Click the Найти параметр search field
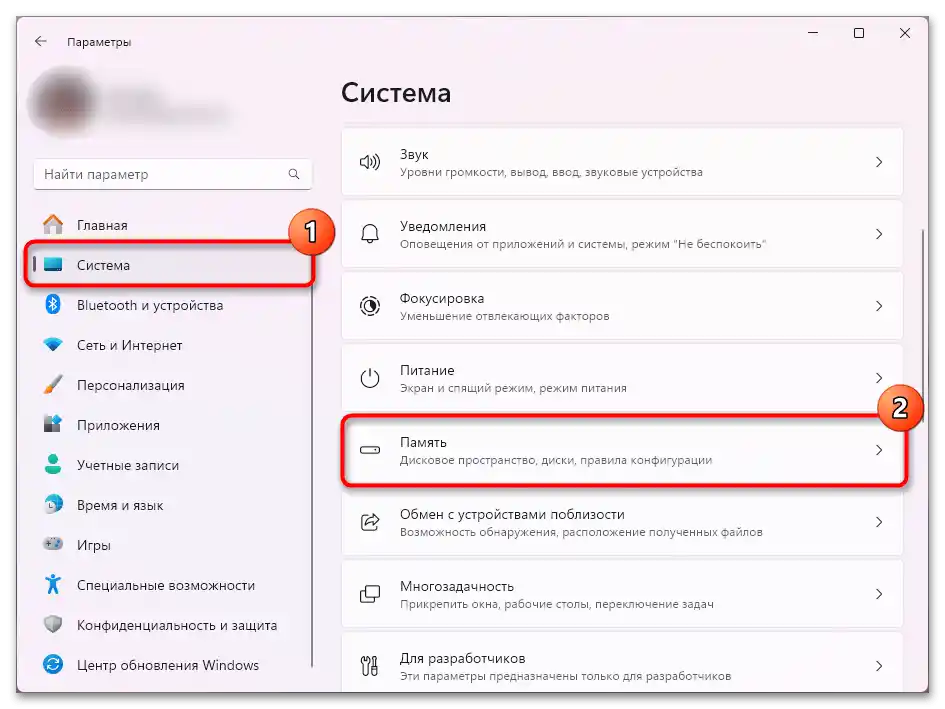This screenshot has height=709, width=945. coord(170,173)
